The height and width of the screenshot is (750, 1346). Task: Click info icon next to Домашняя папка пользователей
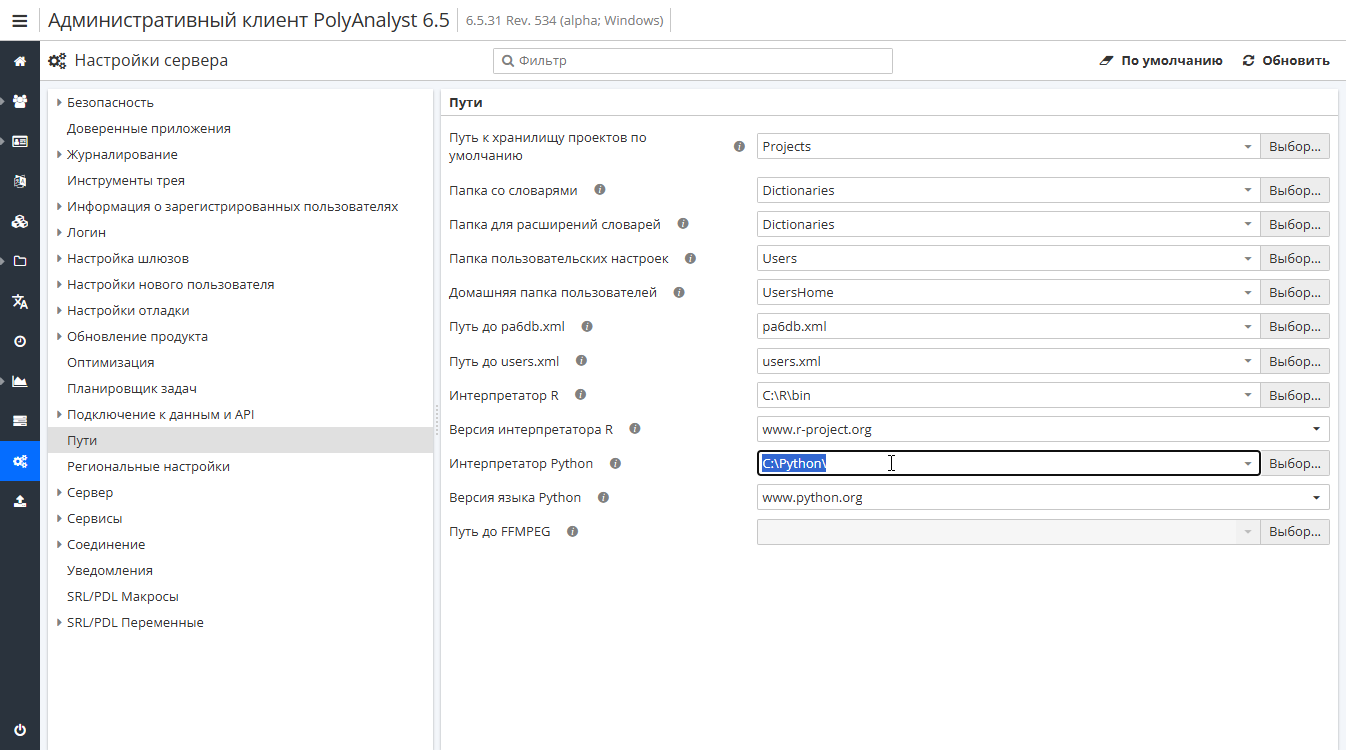coord(679,292)
